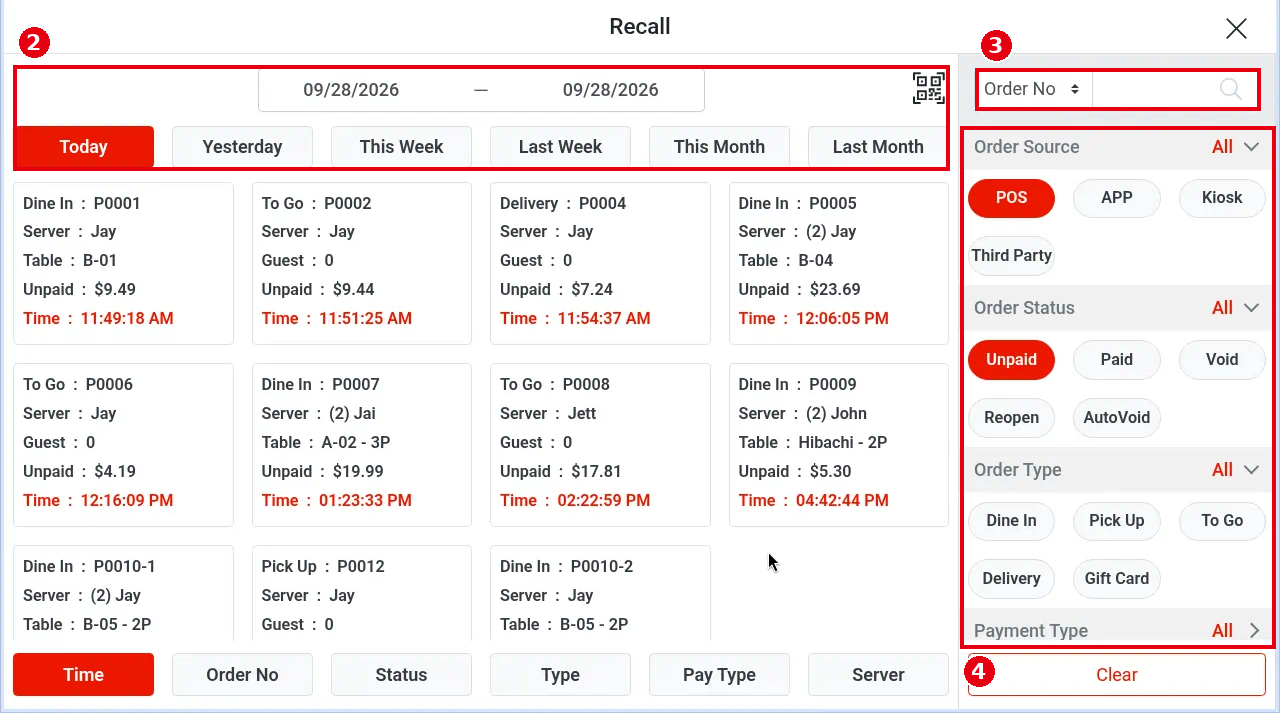
Task: Filter by Gift Card order type
Action: click(1117, 579)
